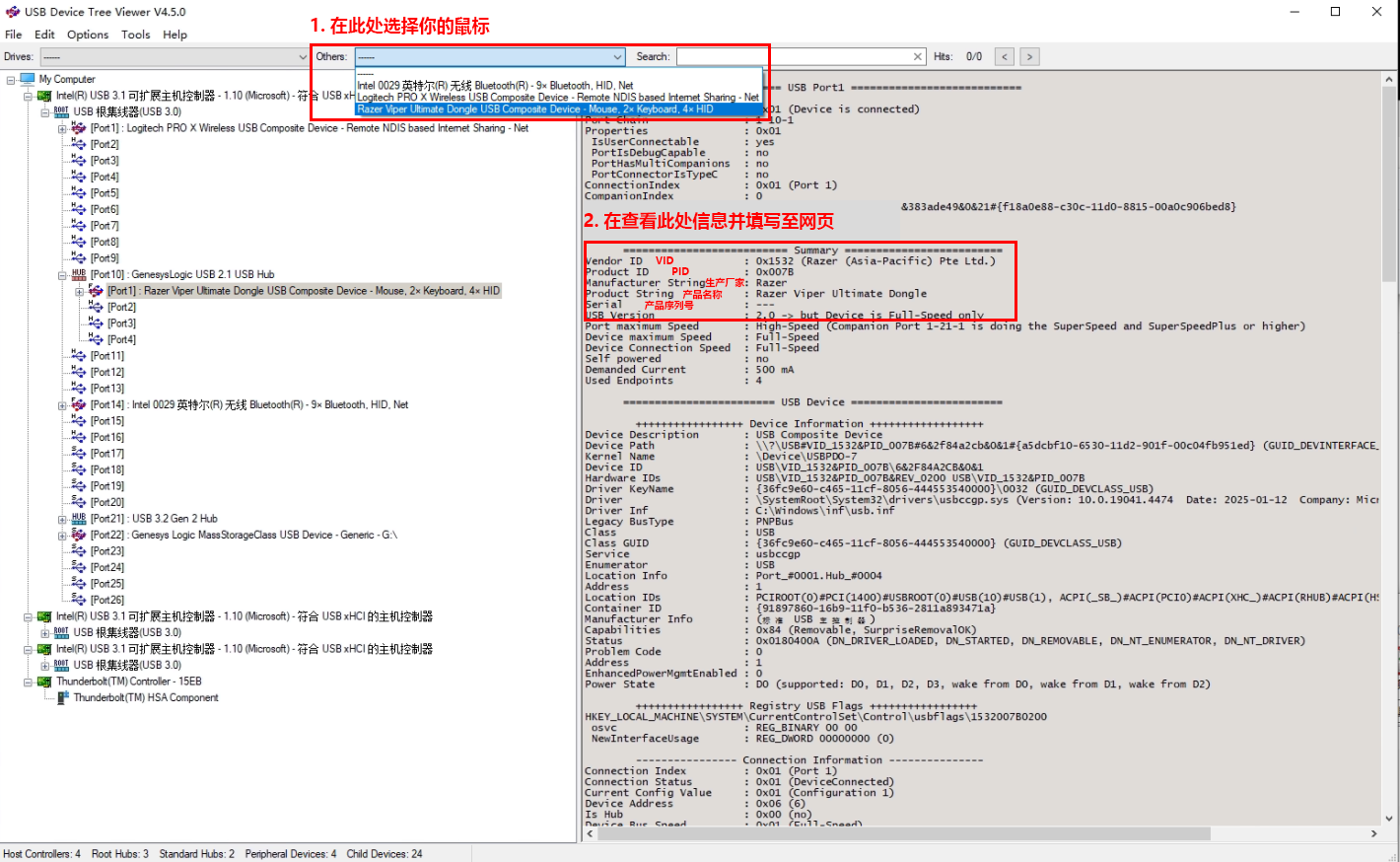The image size is (1400, 862).
Task: Select the [Port16] row in the tree
Action: point(107,437)
